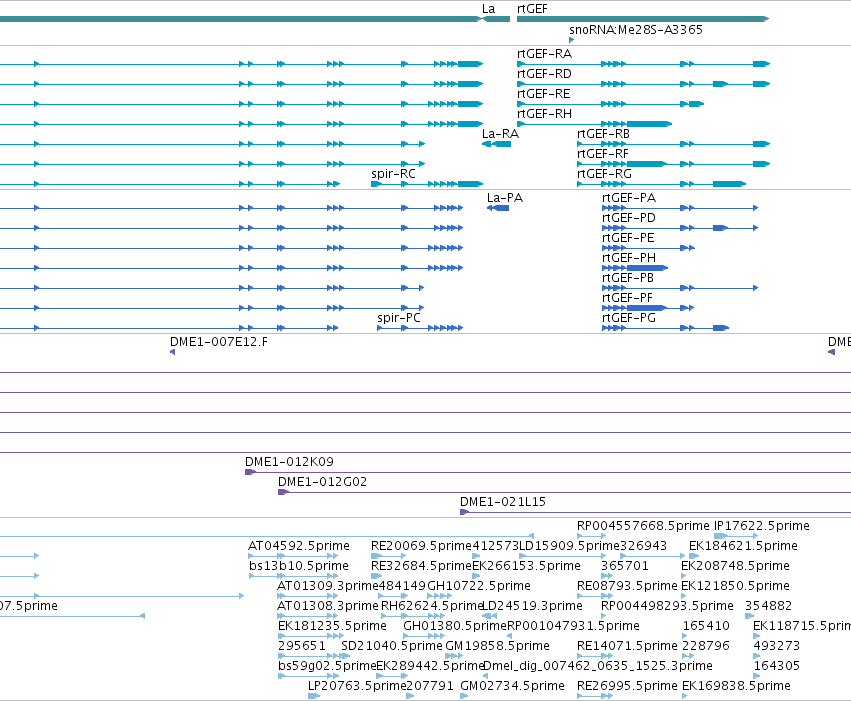Select the SD21040.5prime EST label

coord(392,647)
